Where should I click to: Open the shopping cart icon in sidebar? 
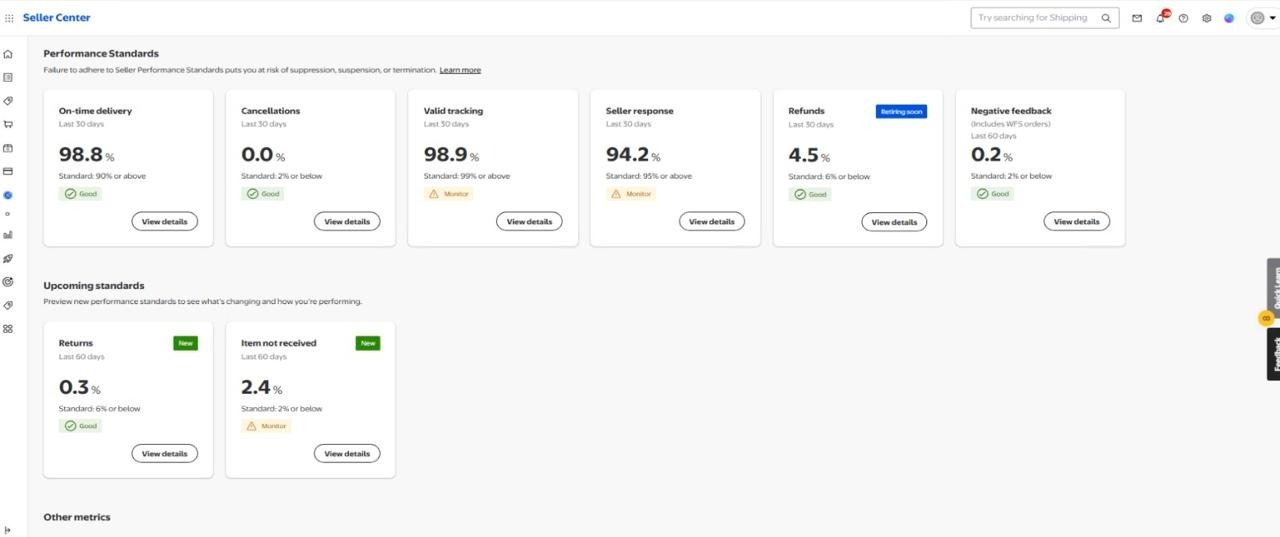click(8, 124)
